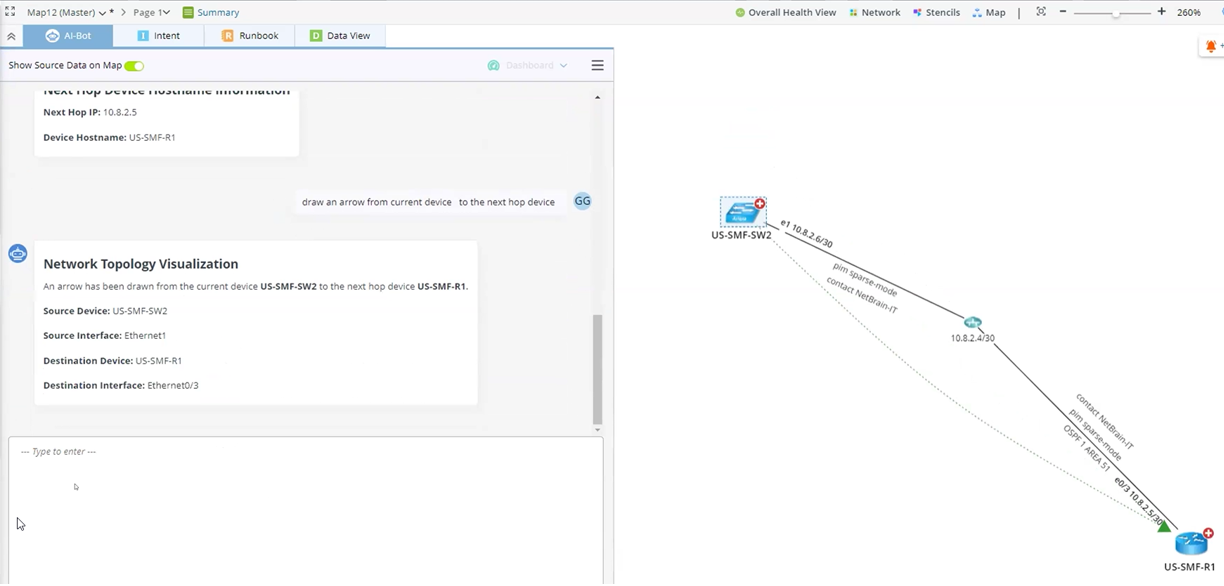Toggle Show Source Data on Map switch
Screen dimensions: 1224x586
(134, 66)
